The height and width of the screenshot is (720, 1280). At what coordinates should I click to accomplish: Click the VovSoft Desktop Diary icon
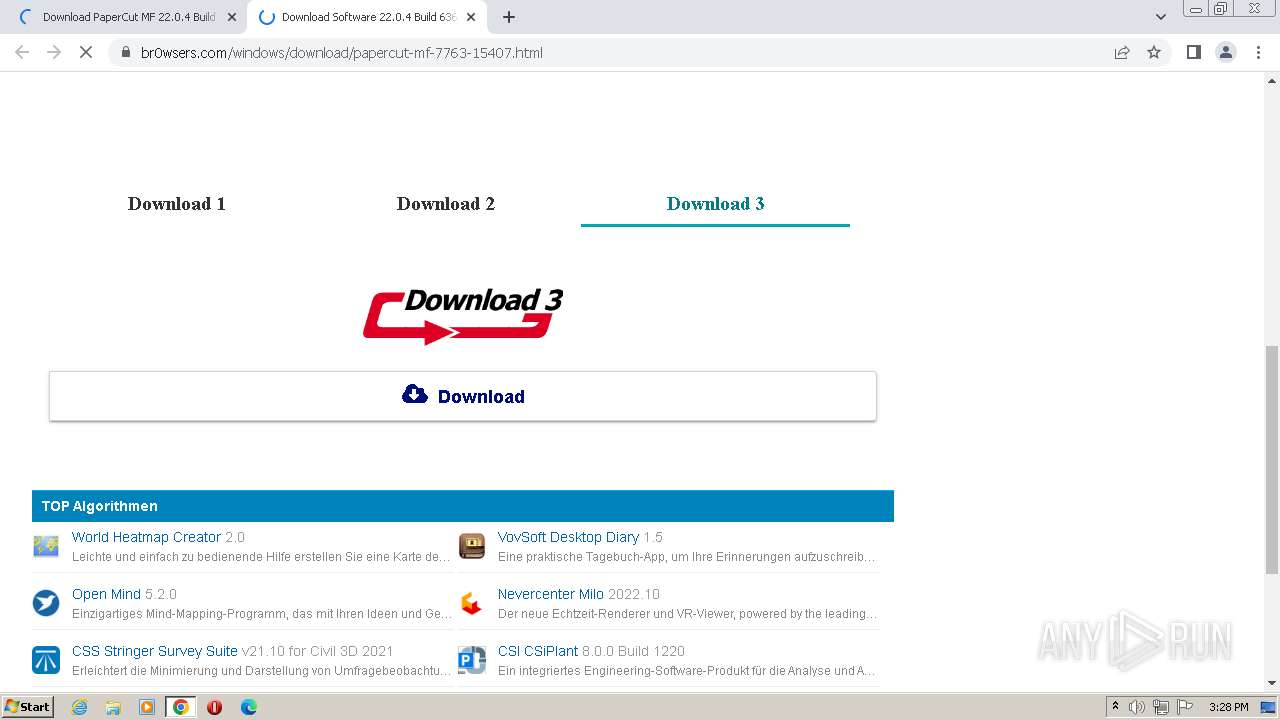tap(472, 546)
